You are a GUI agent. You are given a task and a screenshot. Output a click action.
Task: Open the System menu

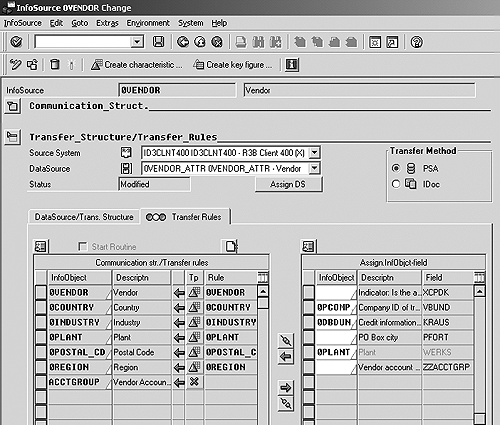190,23
